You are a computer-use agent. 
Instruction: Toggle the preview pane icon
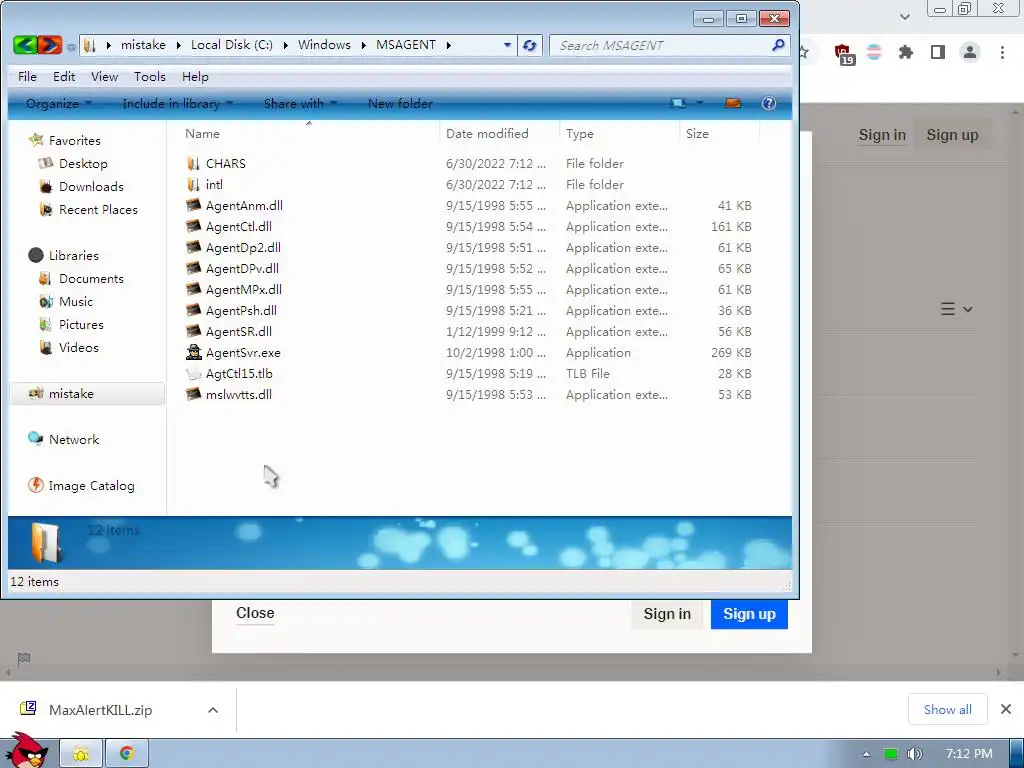click(733, 103)
